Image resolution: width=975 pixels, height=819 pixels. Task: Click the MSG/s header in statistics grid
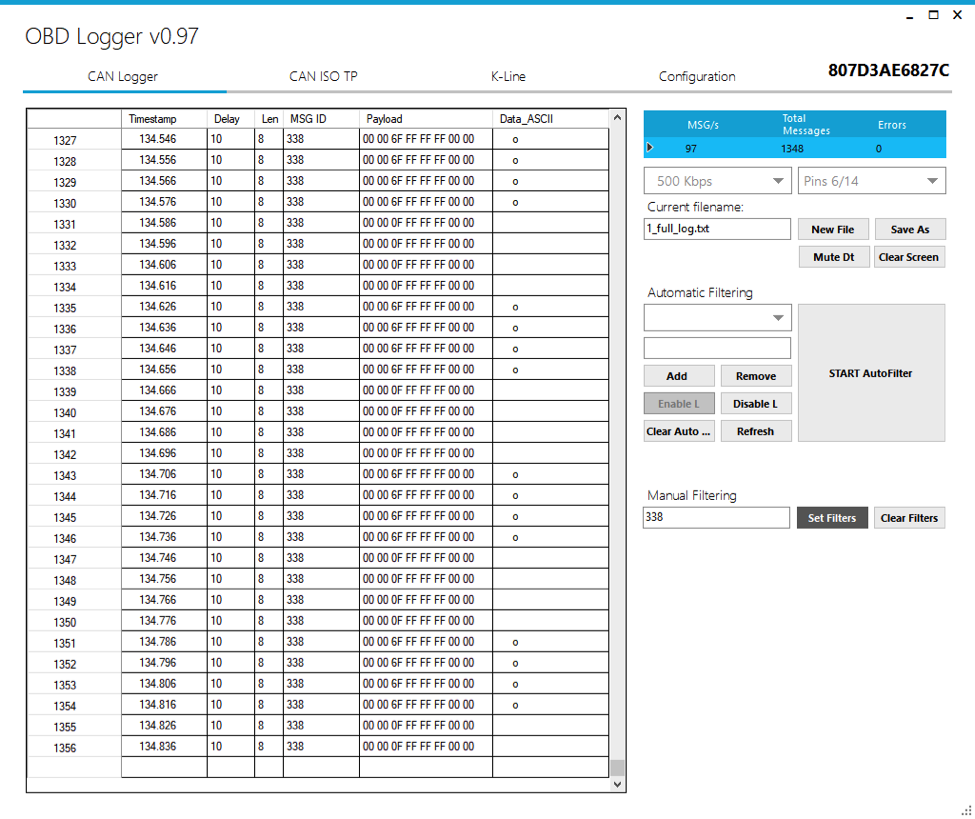(703, 125)
